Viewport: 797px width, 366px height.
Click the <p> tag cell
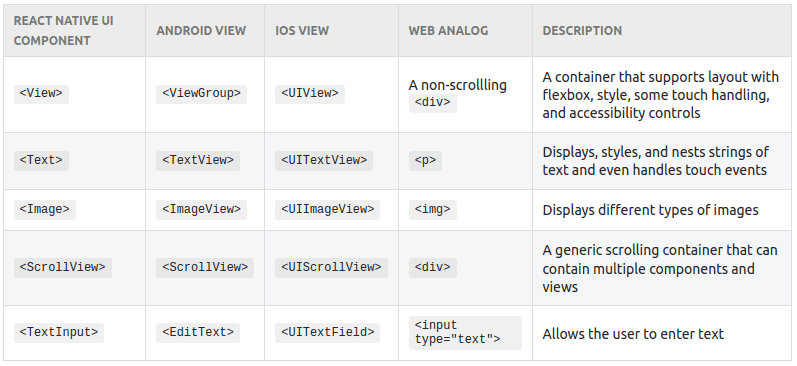tap(425, 161)
